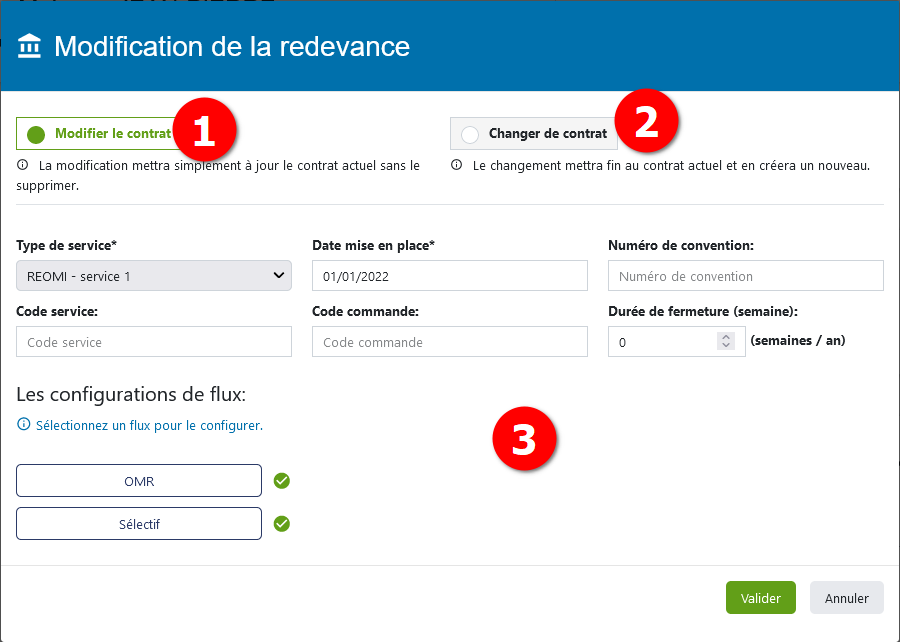This screenshot has width=900, height=642.
Task: Click the green checkmark next to OMR
Action: (x=281, y=481)
